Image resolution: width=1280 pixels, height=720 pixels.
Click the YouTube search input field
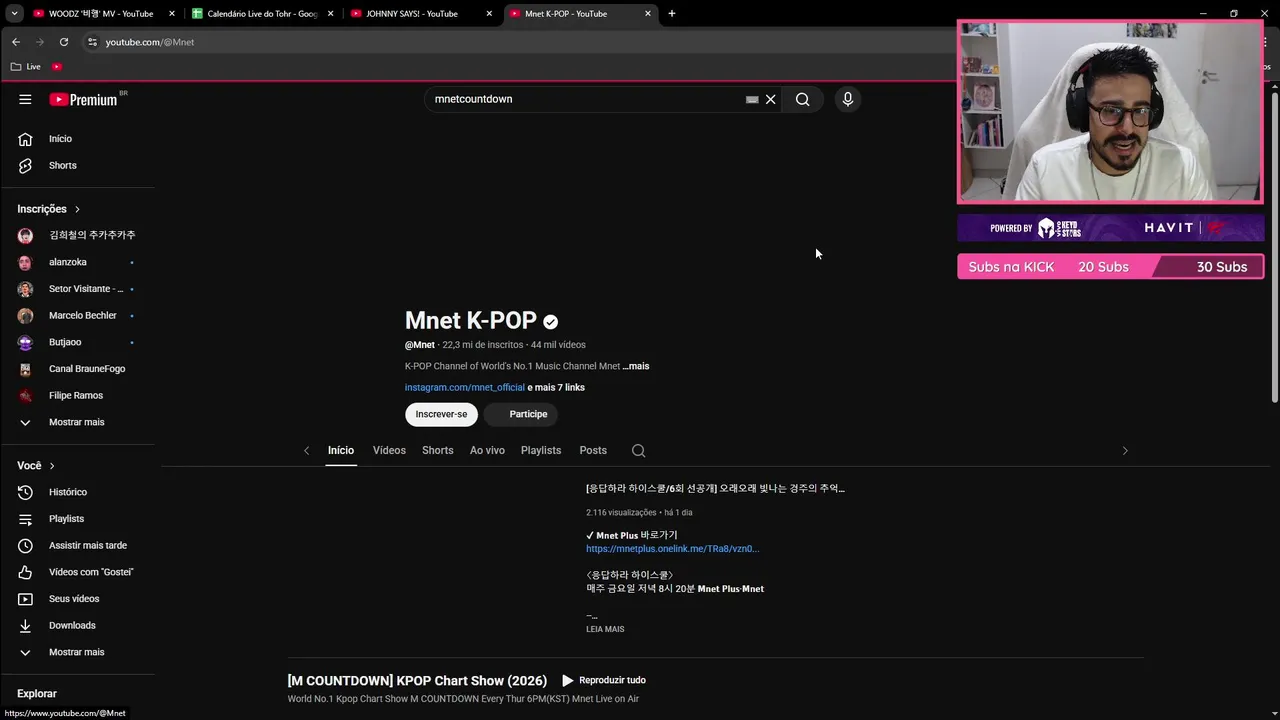(x=585, y=99)
